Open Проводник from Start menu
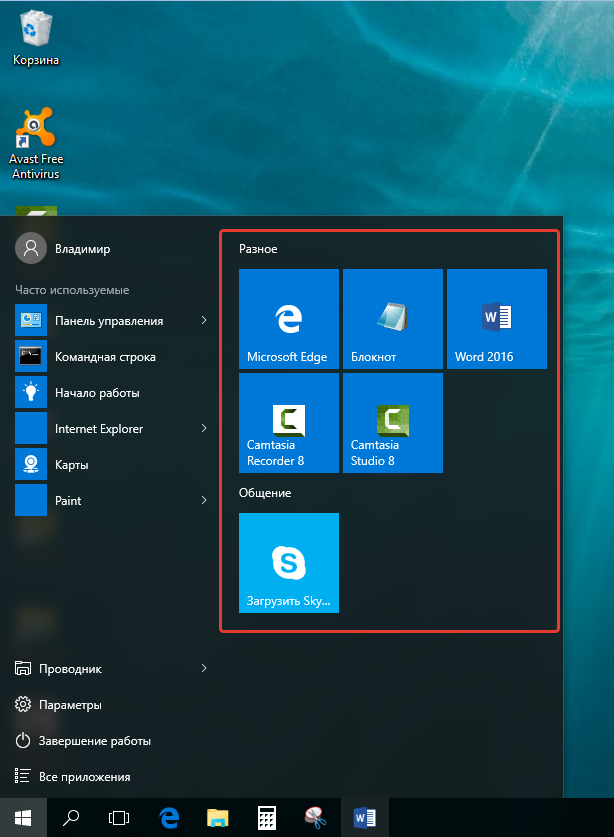The height and width of the screenshot is (837, 614). point(112,668)
